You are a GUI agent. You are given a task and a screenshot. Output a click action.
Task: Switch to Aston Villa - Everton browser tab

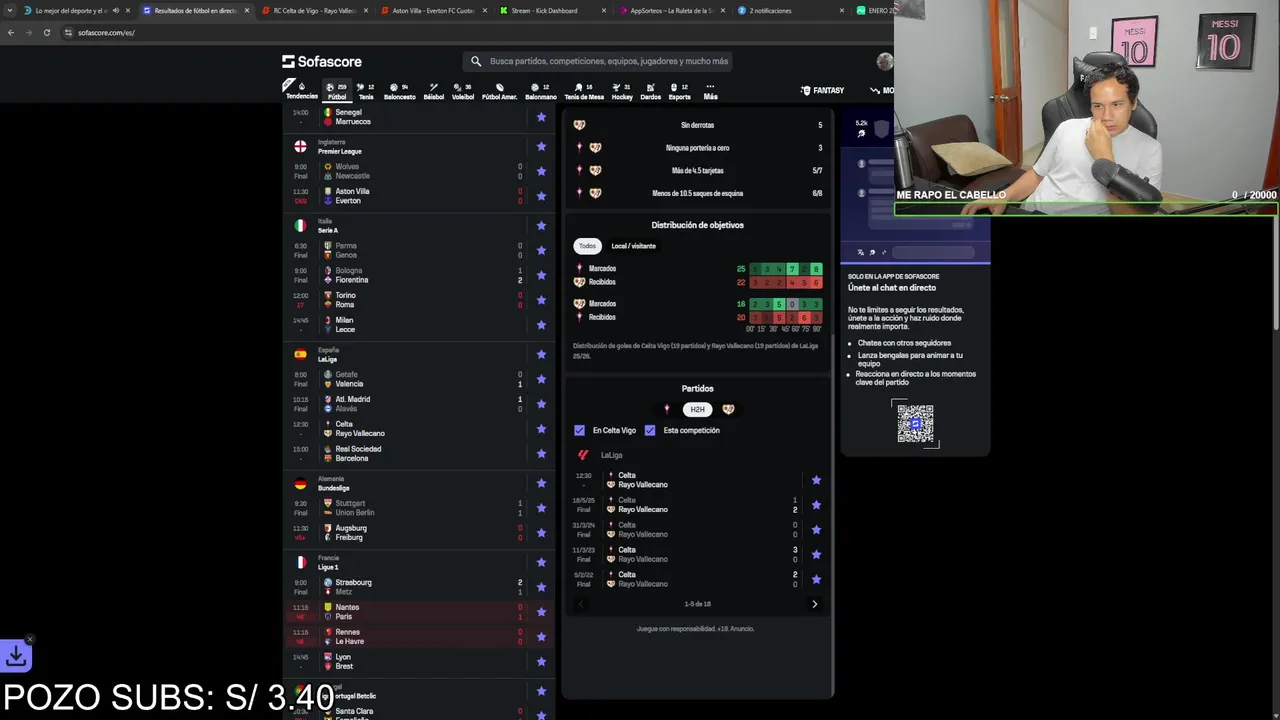432,10
